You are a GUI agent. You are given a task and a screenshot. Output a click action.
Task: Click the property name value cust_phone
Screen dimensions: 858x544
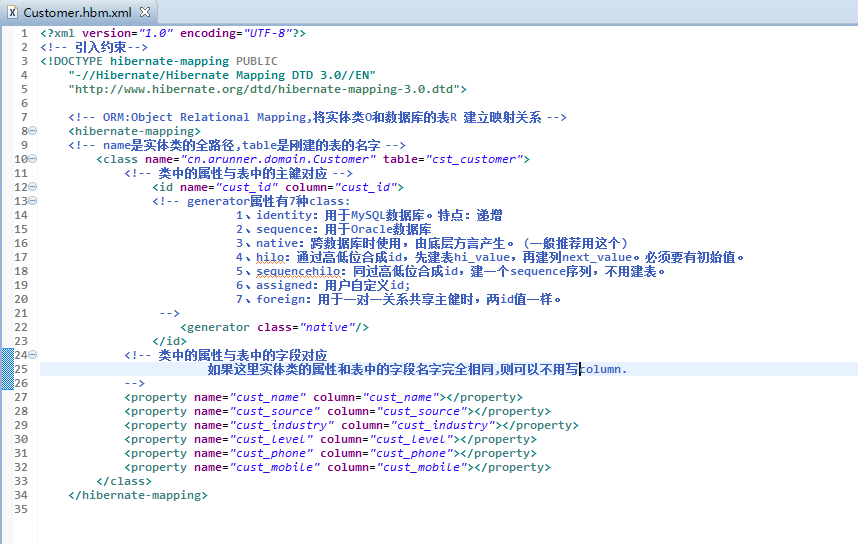(271, 453)
